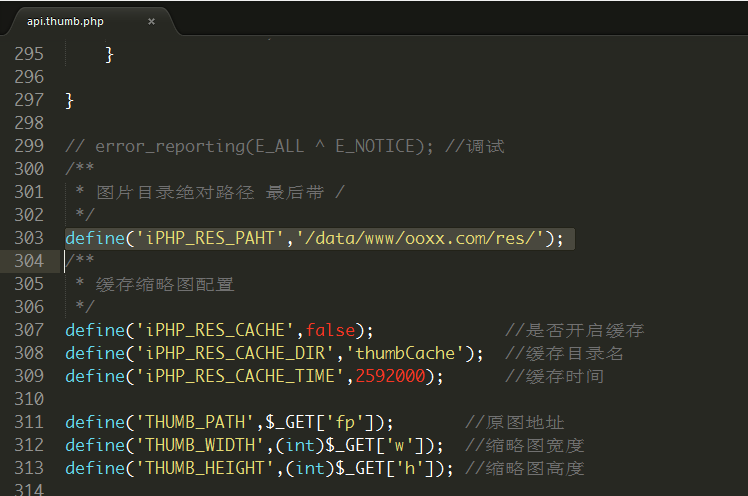Click the comment //原图地址
The image size is (748, 496).
coord(515,422)
